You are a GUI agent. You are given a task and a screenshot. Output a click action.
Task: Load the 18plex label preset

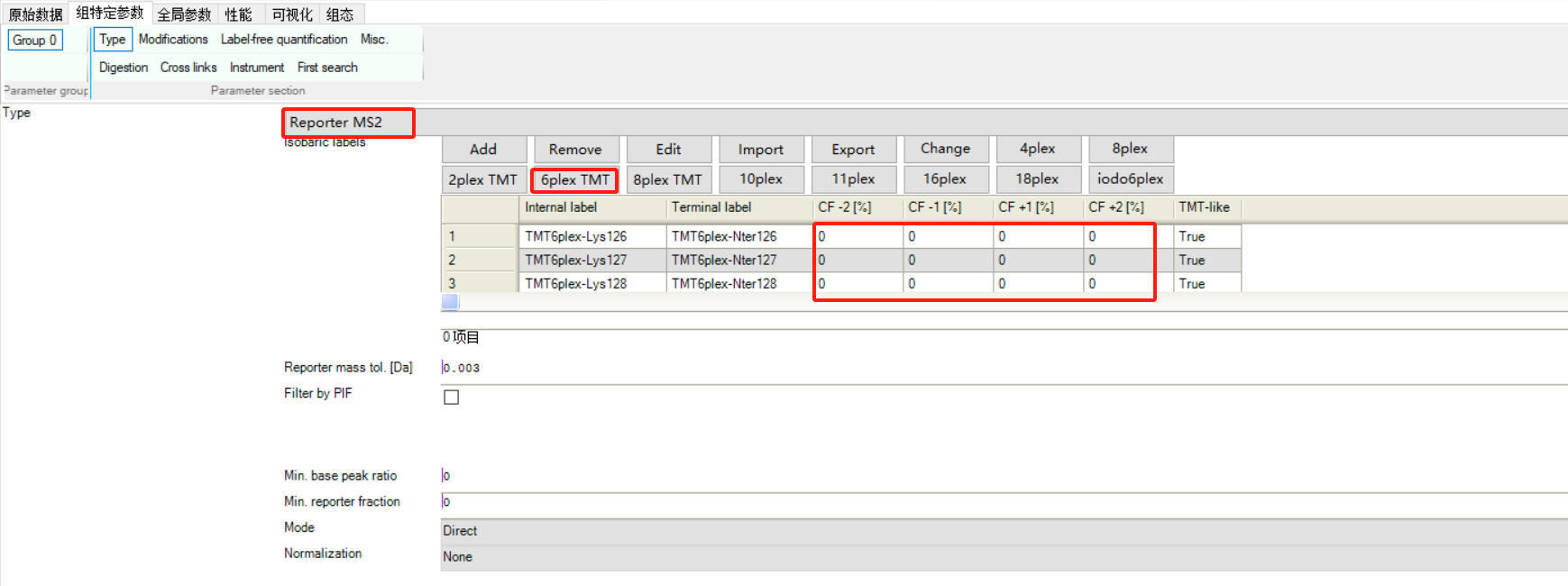point(1038,179)
